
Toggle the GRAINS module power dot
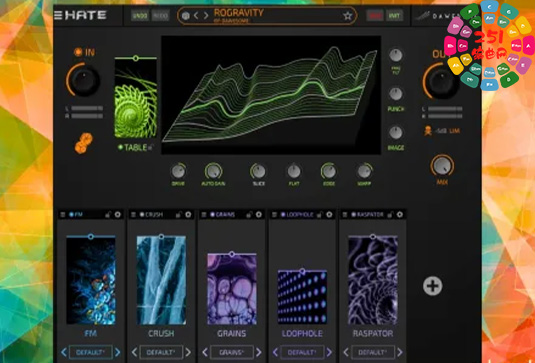click(213, 215)
